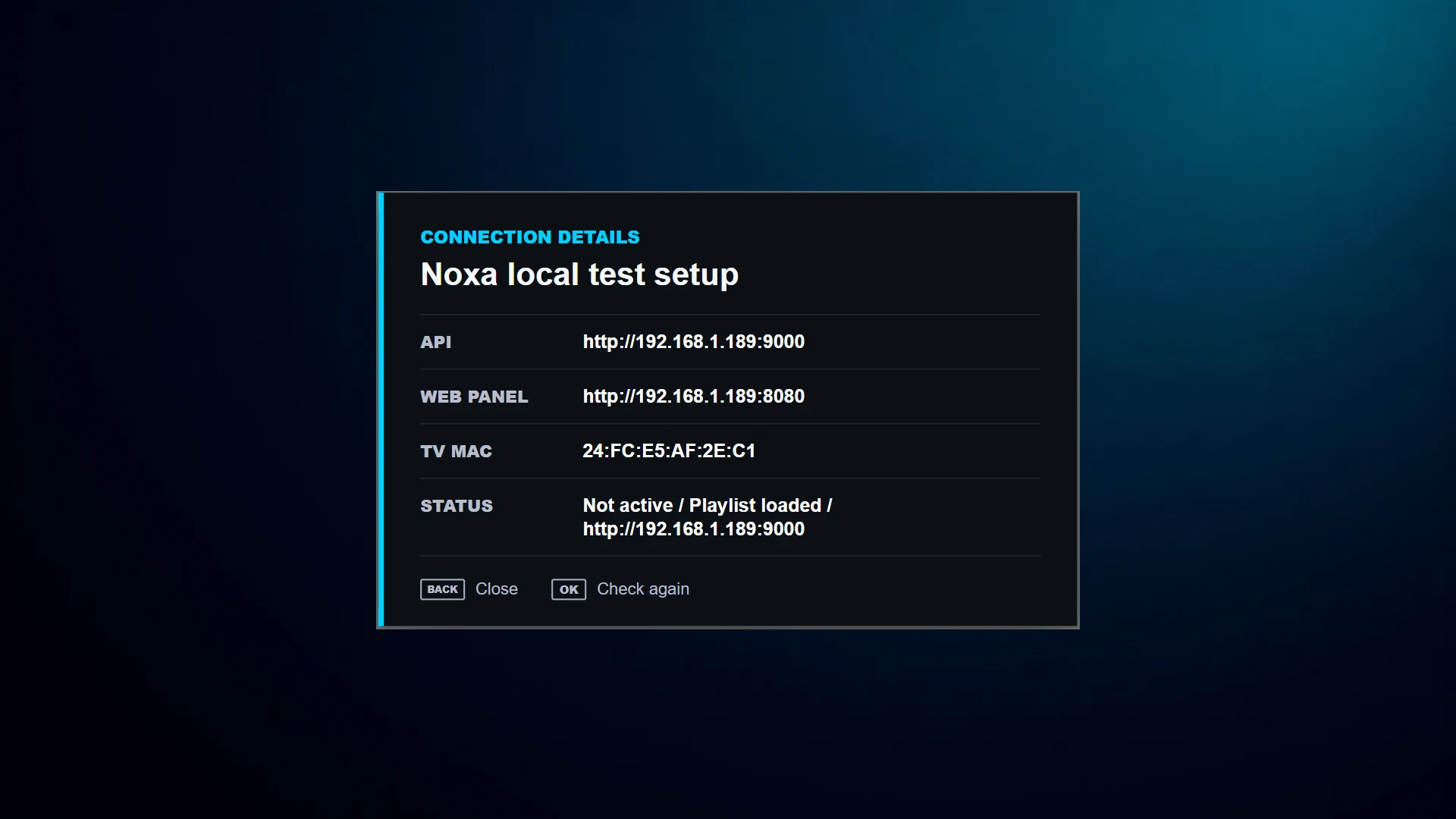Click the 'API' row label
Screen dimensions: 1456x819
436,342
